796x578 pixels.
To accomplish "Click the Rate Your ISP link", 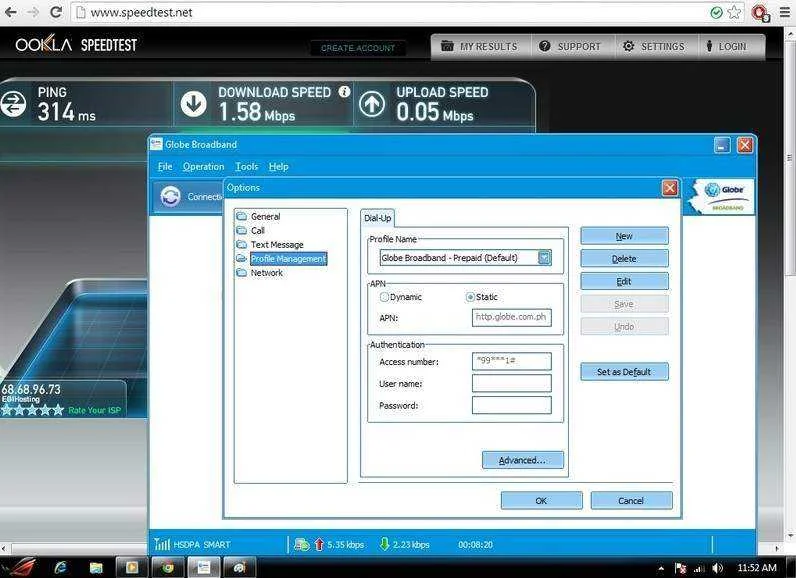I will coord(94,410).
